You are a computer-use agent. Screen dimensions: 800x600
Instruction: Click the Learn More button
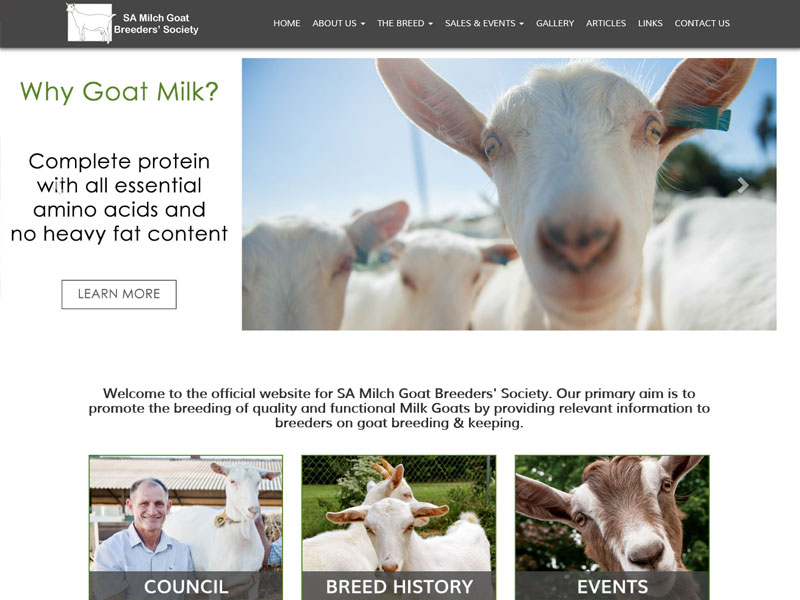pos(119,294)
